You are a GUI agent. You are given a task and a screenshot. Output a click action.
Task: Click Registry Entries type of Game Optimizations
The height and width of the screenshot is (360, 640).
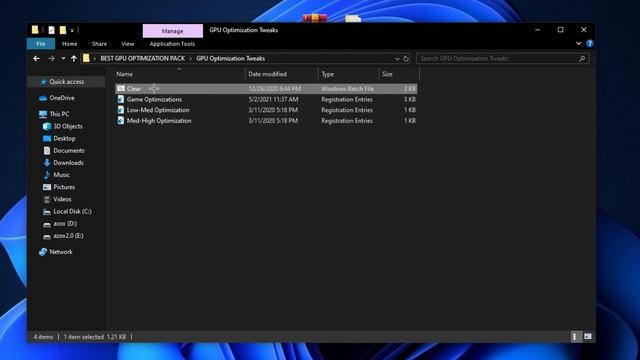(x=347, y=100)
